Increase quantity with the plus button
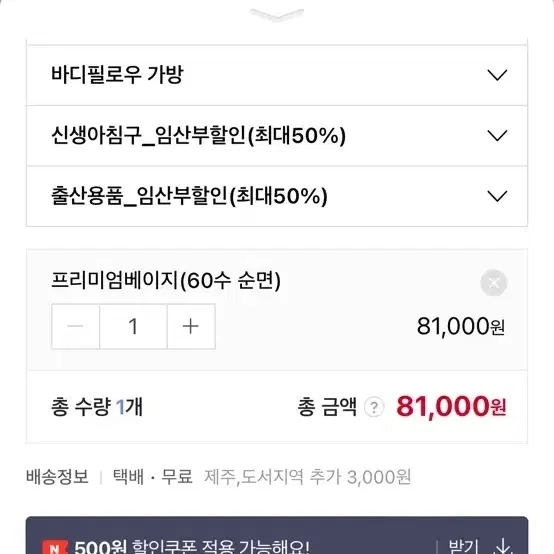 pos(191,326)
